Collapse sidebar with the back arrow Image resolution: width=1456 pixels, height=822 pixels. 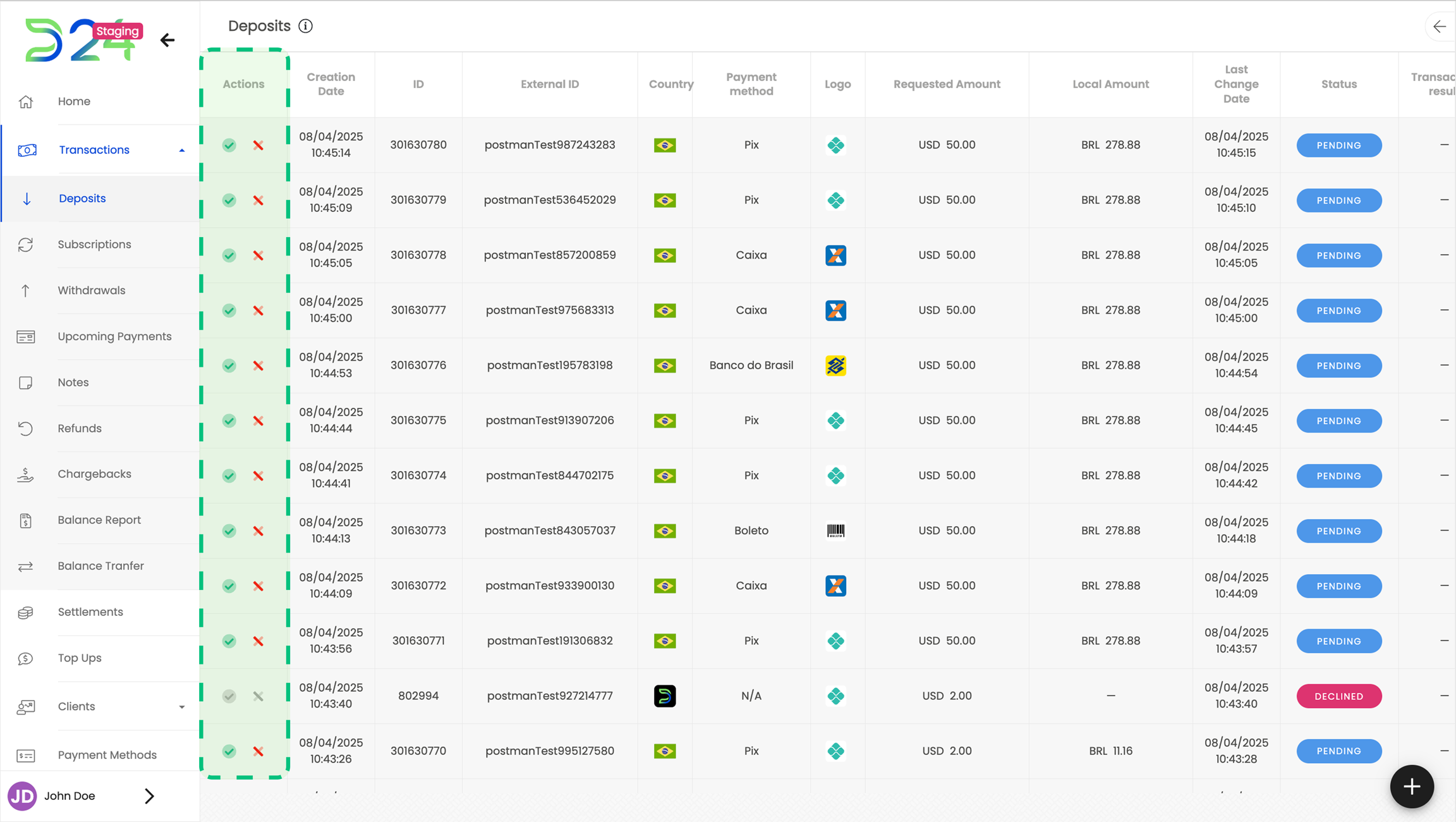tap(167, 40)
